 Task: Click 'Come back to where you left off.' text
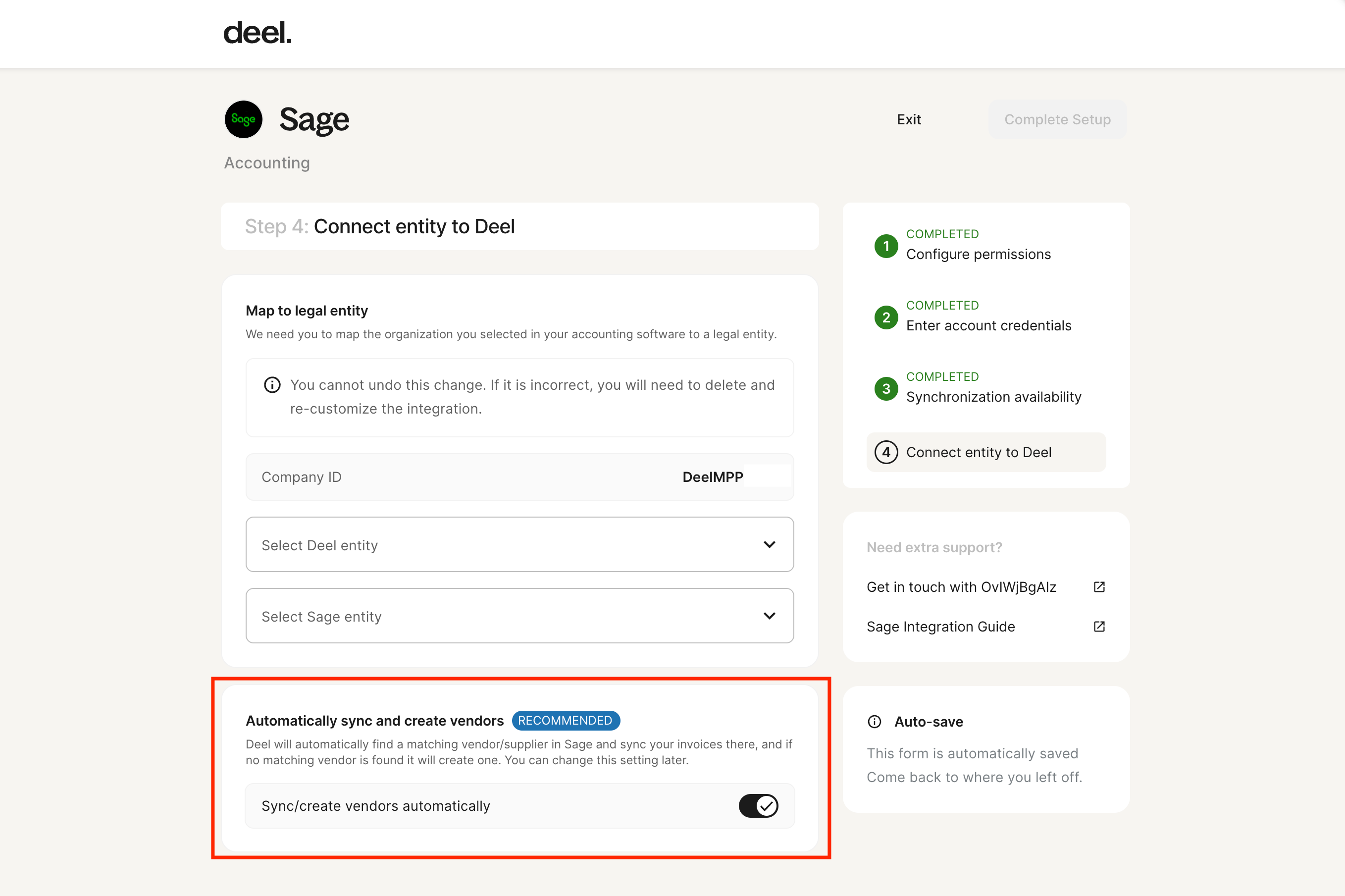tap(974, 778)
